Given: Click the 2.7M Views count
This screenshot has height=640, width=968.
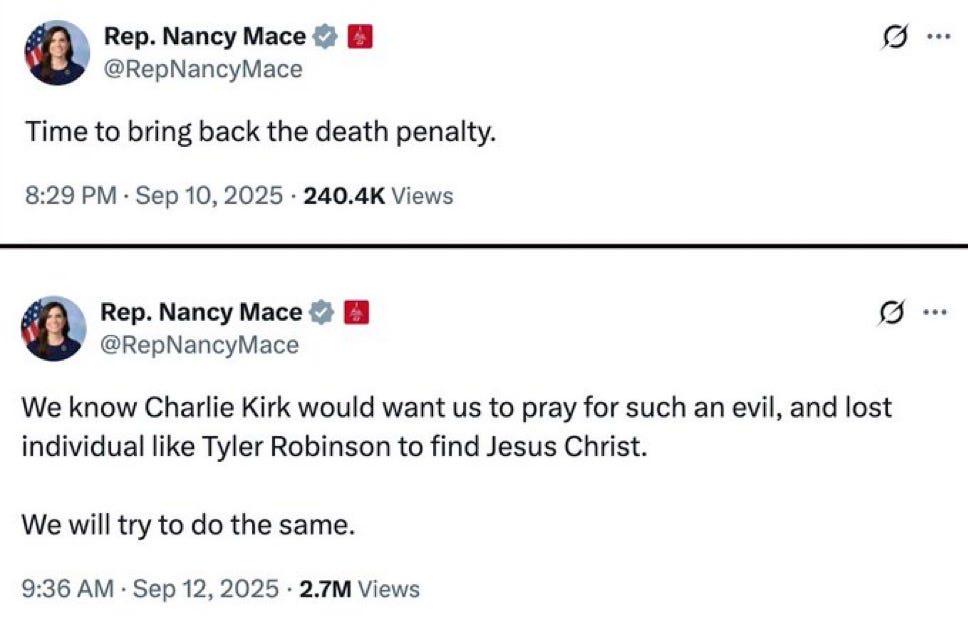Looking at the screenshot, I should (359, 589).
